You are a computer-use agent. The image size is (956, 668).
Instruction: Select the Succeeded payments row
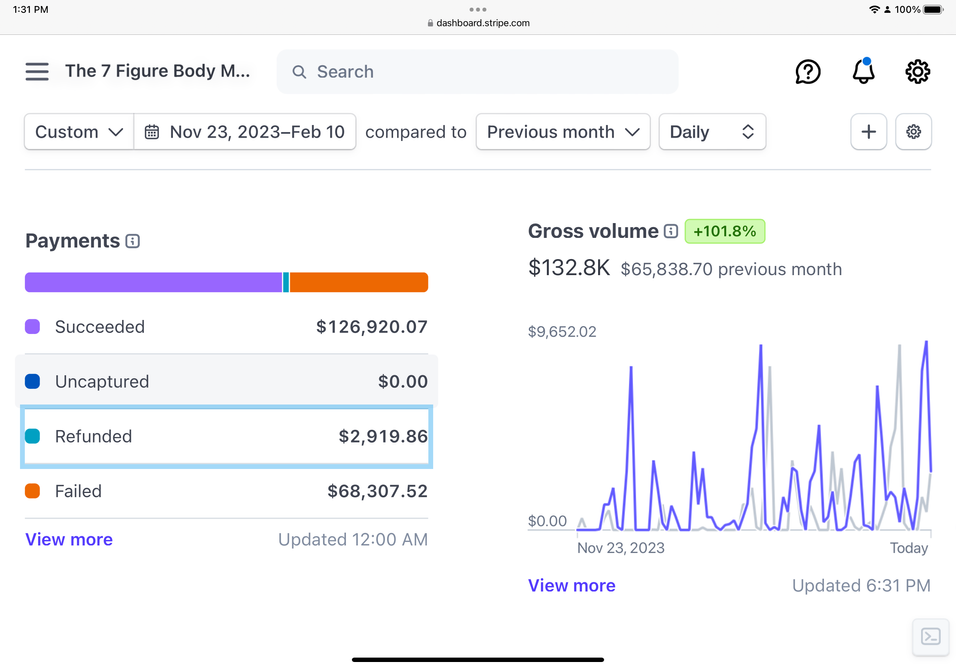pos(226,327)
